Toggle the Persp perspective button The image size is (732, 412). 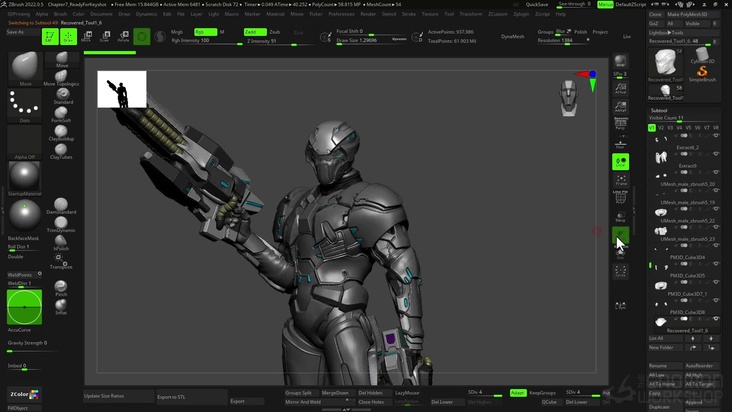click(620, 123)
